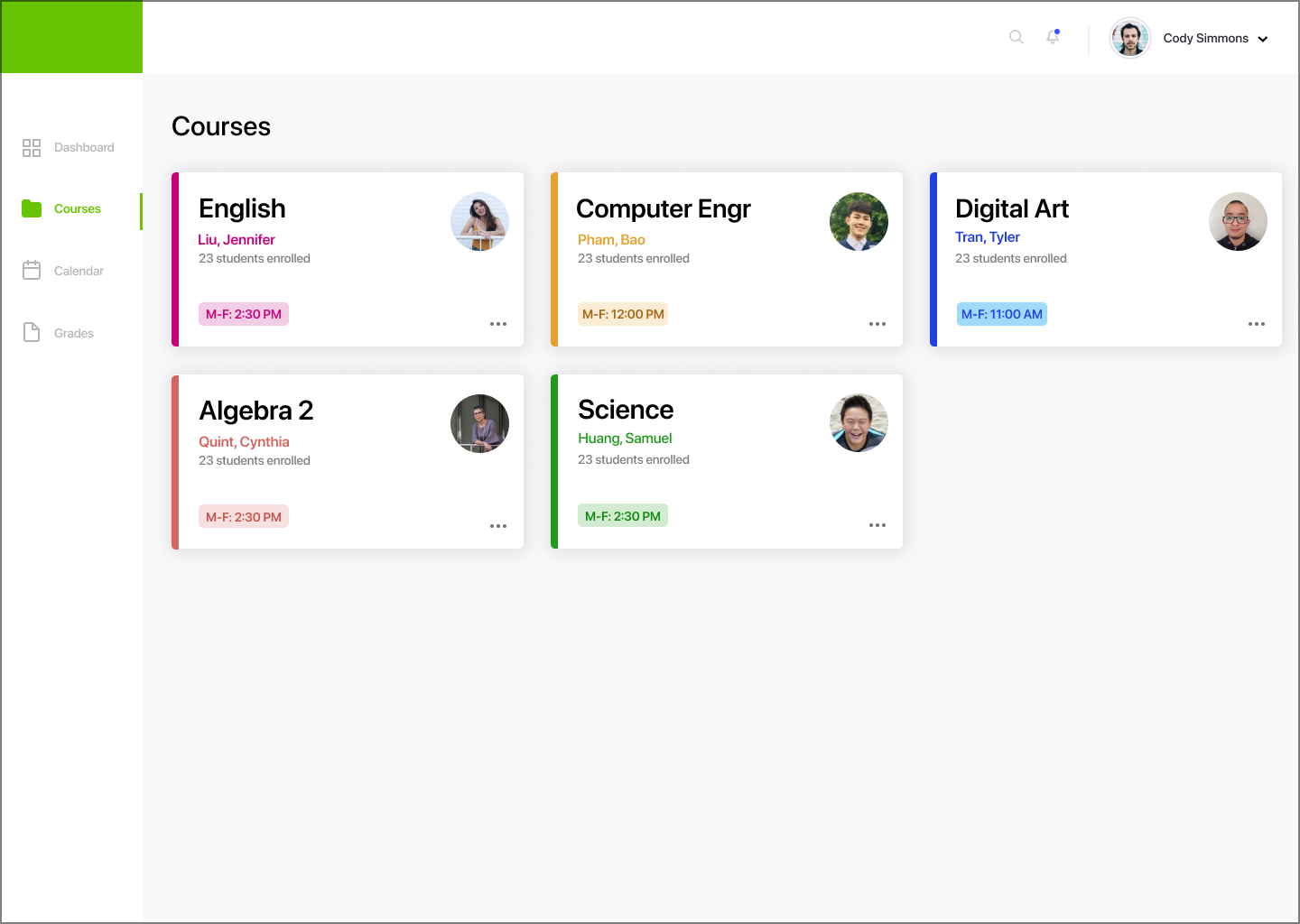1300x924 pixels.
Task: Click the Grades document icon
Action: [x=32, y=332]
